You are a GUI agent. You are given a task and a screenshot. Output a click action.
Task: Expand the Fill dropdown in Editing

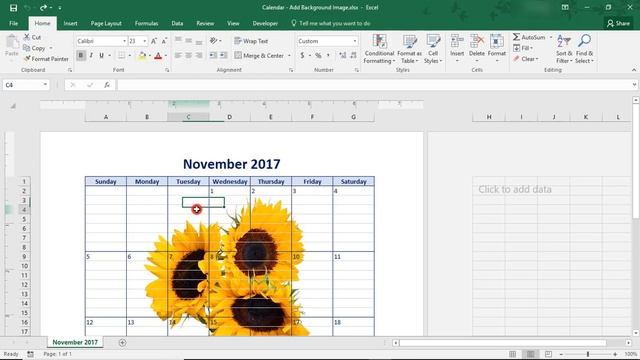pyautogui.click(x=531, y=48)
